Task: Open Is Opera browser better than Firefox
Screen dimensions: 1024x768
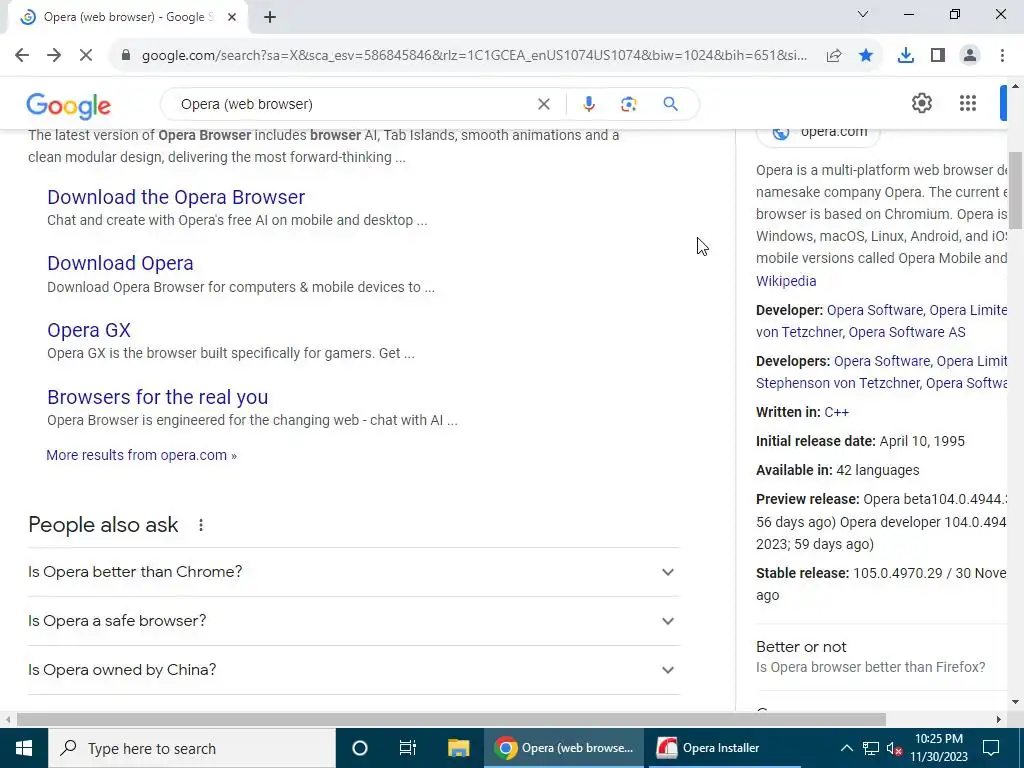Action: (871, 667)
